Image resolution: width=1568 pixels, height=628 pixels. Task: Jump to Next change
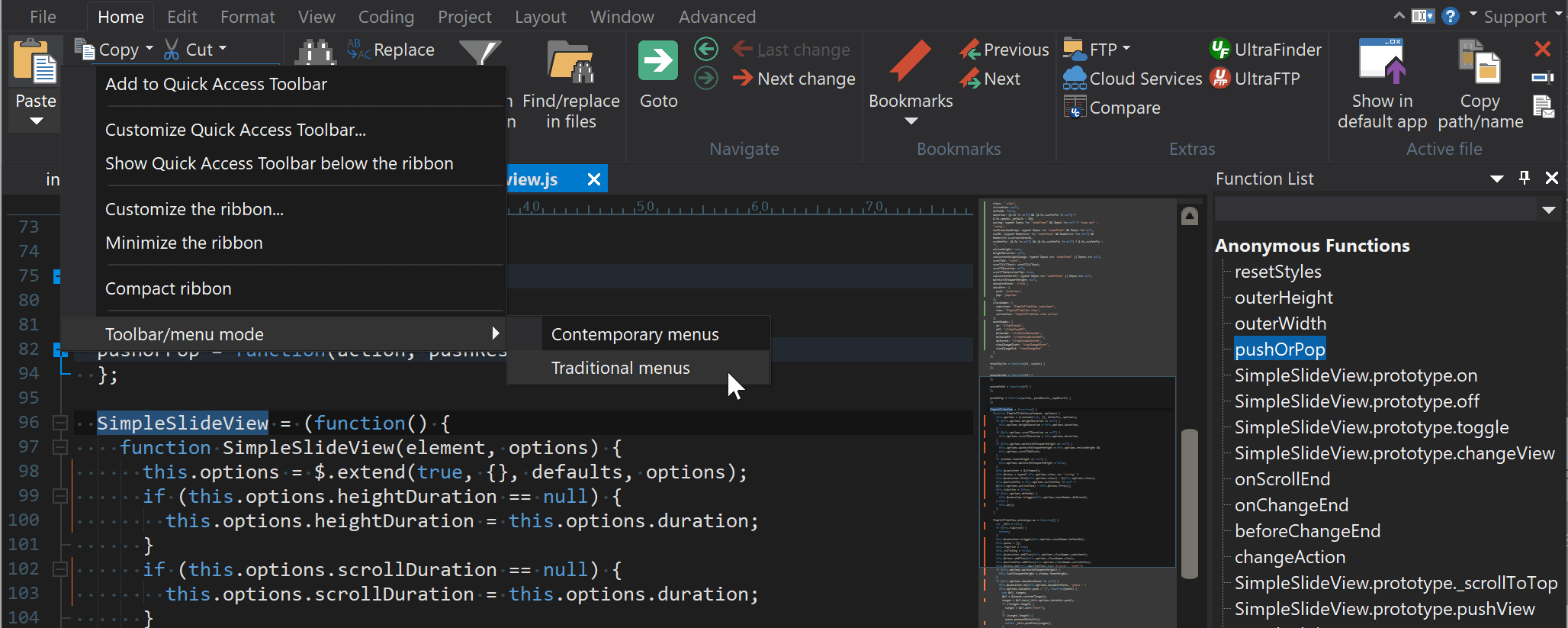794,79
